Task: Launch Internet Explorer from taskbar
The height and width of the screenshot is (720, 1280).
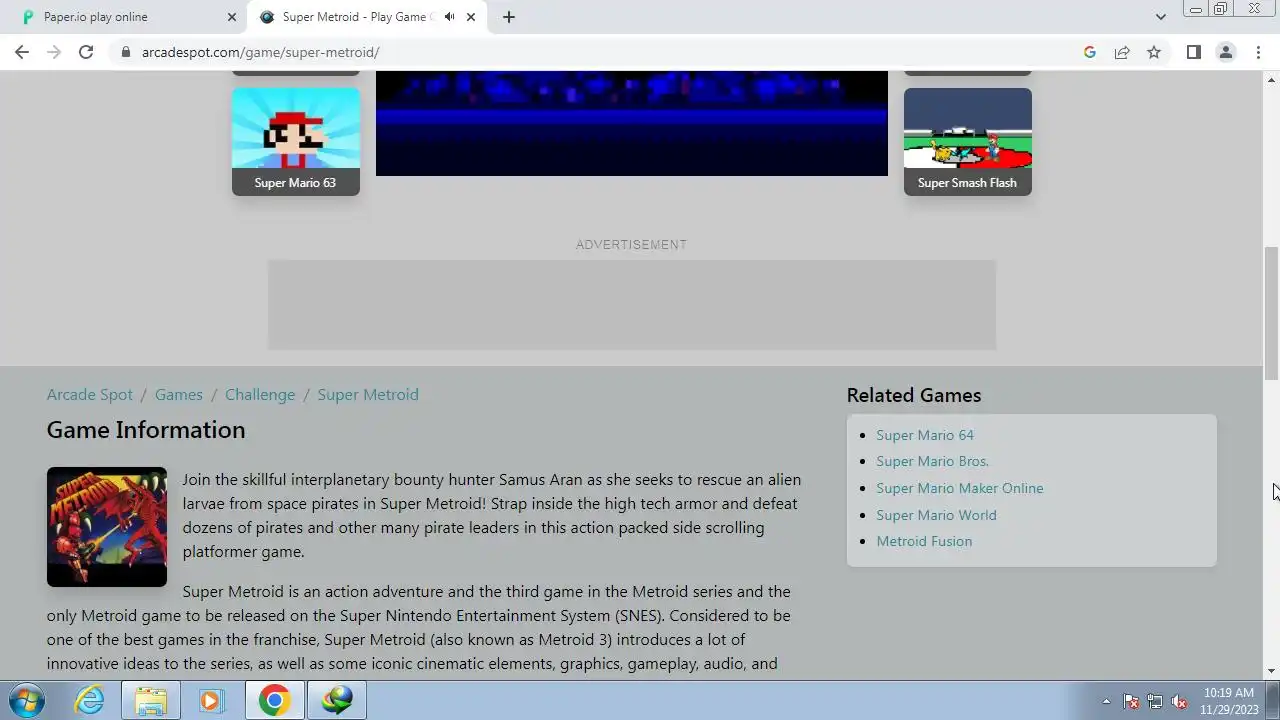Action: point(90,700)
